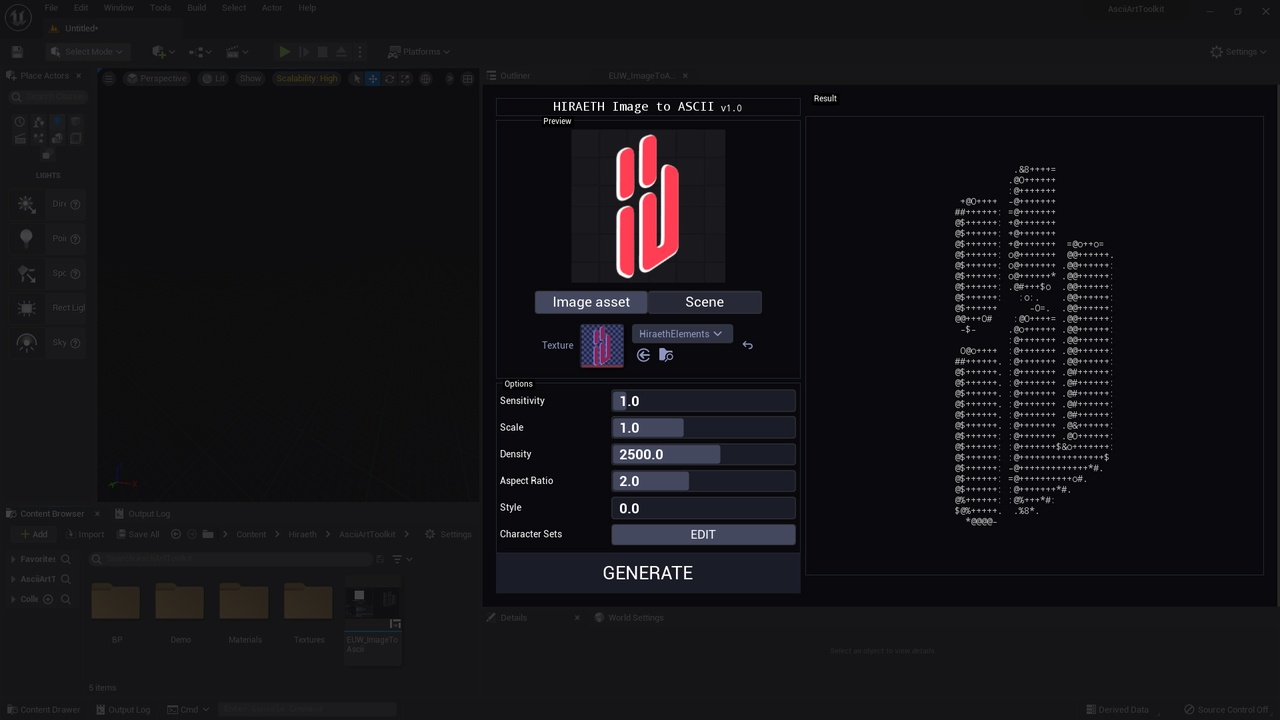Click the Style value field
Image resolution: width=1280 pixels, height=720 pixels.
[703, 508]
